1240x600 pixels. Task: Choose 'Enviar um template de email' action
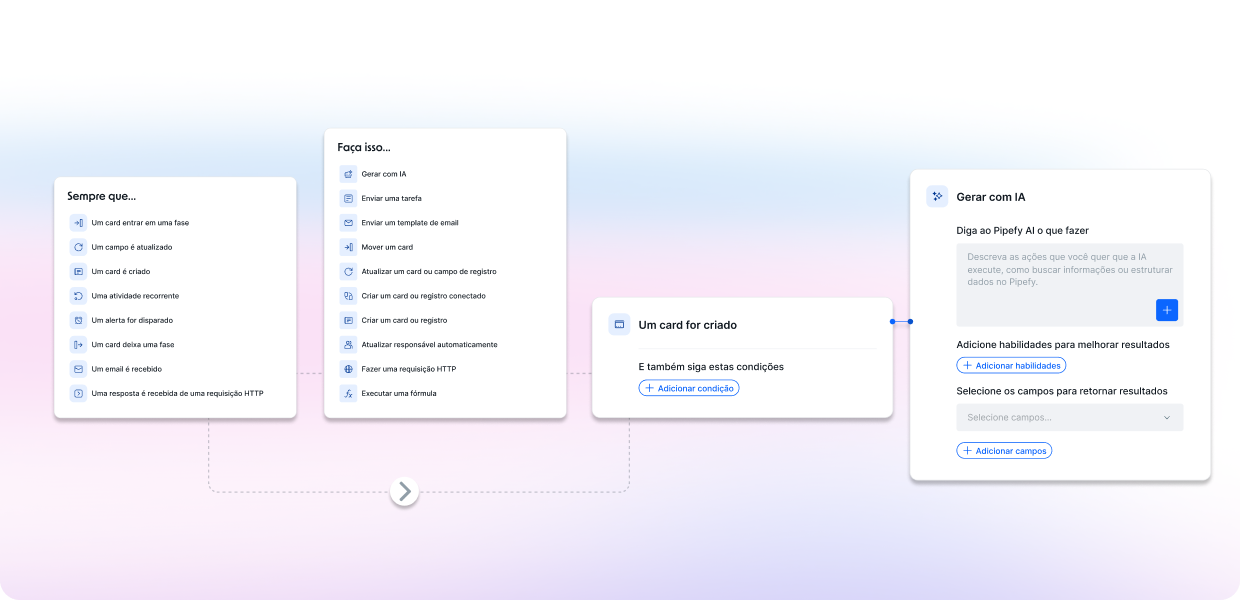pos(409,223)
